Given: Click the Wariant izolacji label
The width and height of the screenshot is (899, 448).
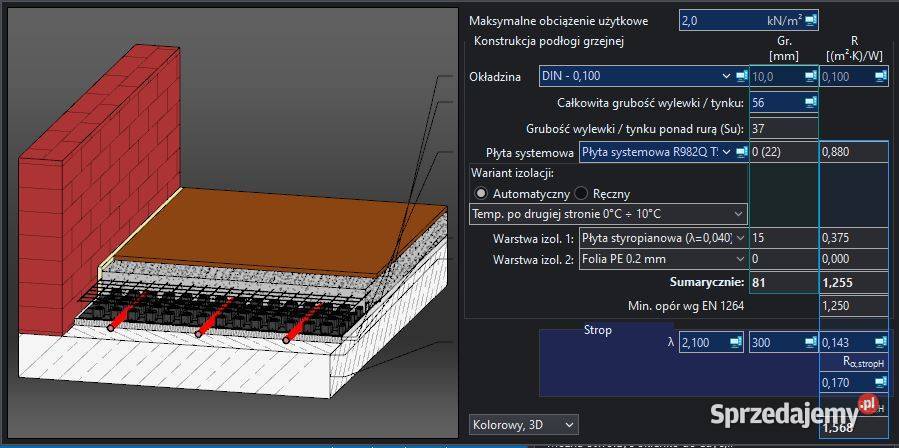Looking at the screenshot, I should click(513, 172).
